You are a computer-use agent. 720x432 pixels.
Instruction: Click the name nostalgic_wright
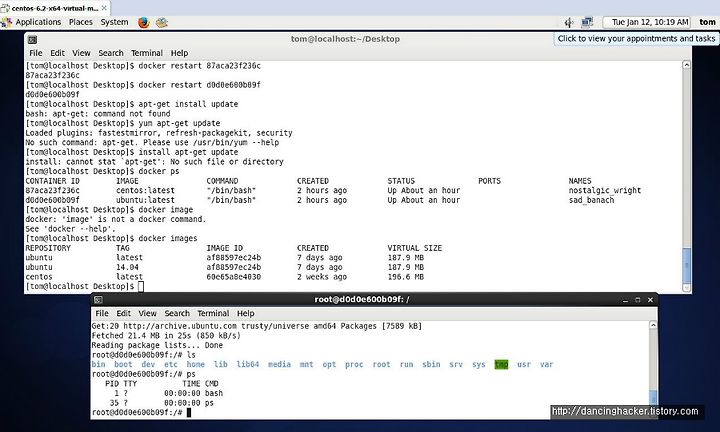(x=605, y=191)
